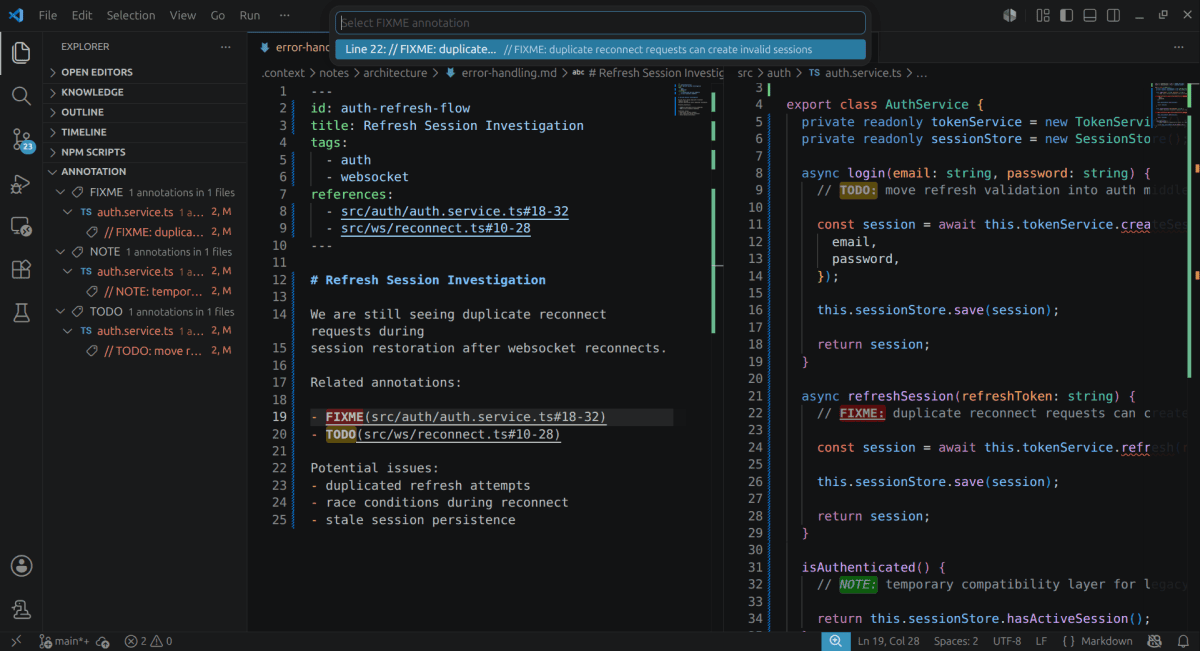1200x651 pixels.
Task: Click the markdown file icon on error-handling tab
Action: pos(265,47)
